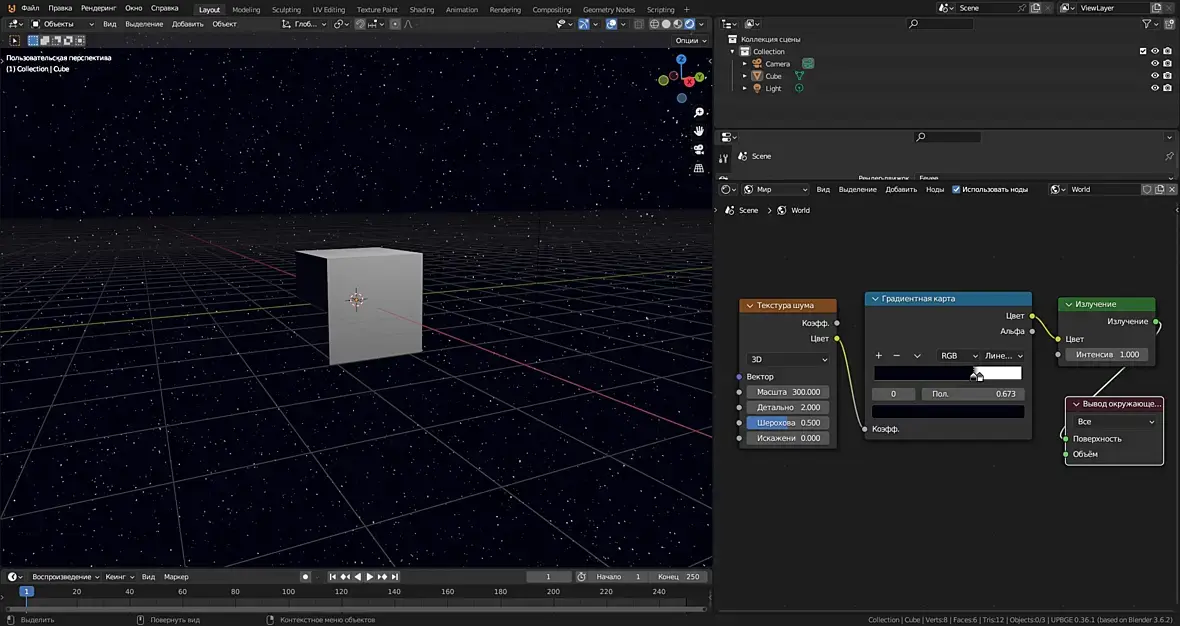Image resolution: width=1180 pixels, height=626 pixels.
Task: Expand the Camera item in outliner
Action: click(745, 64)
